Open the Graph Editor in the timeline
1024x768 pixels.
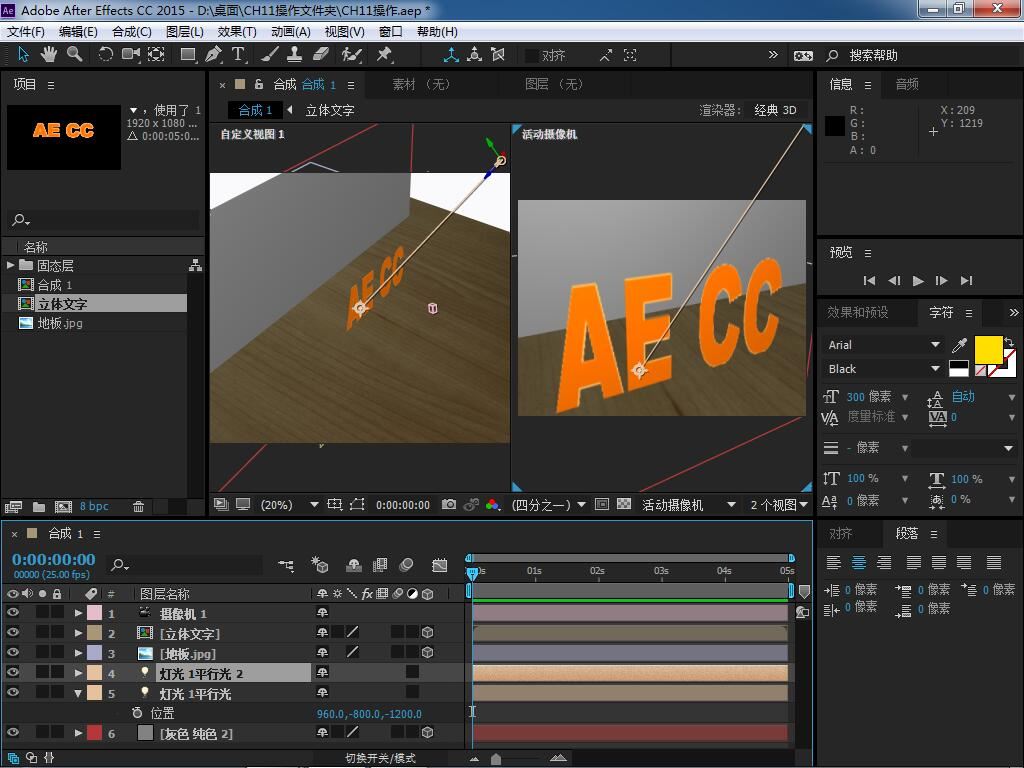click(x=440, y=565)
